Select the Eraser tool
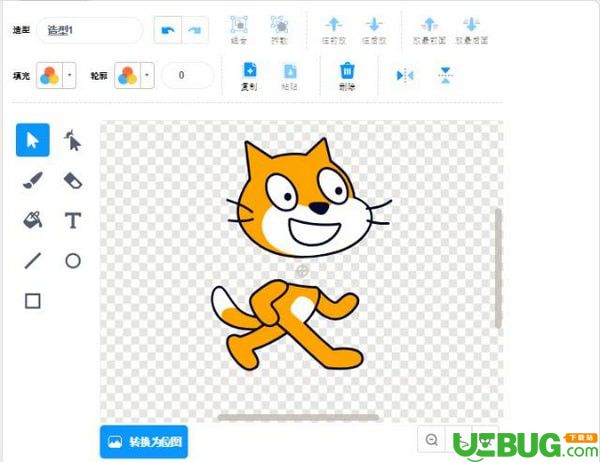600x462 pixels. coord(73,180)
